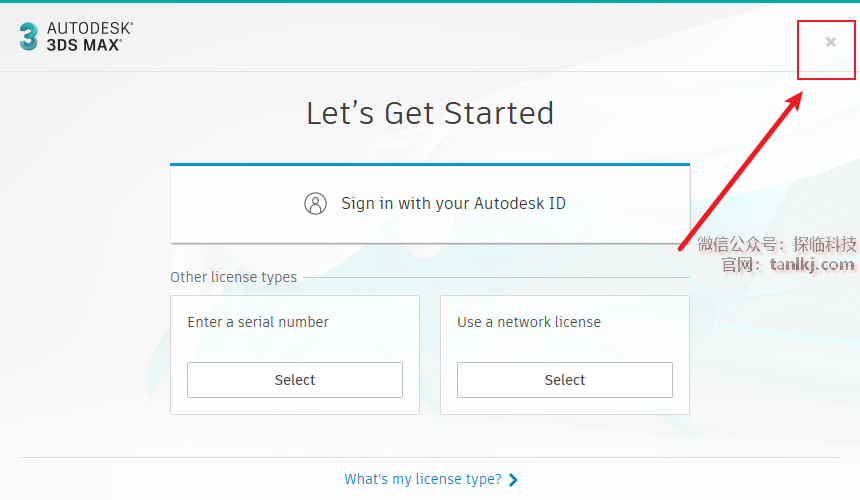Click the Enter a serial number label

pyautogui.click(x=258, y=322)
